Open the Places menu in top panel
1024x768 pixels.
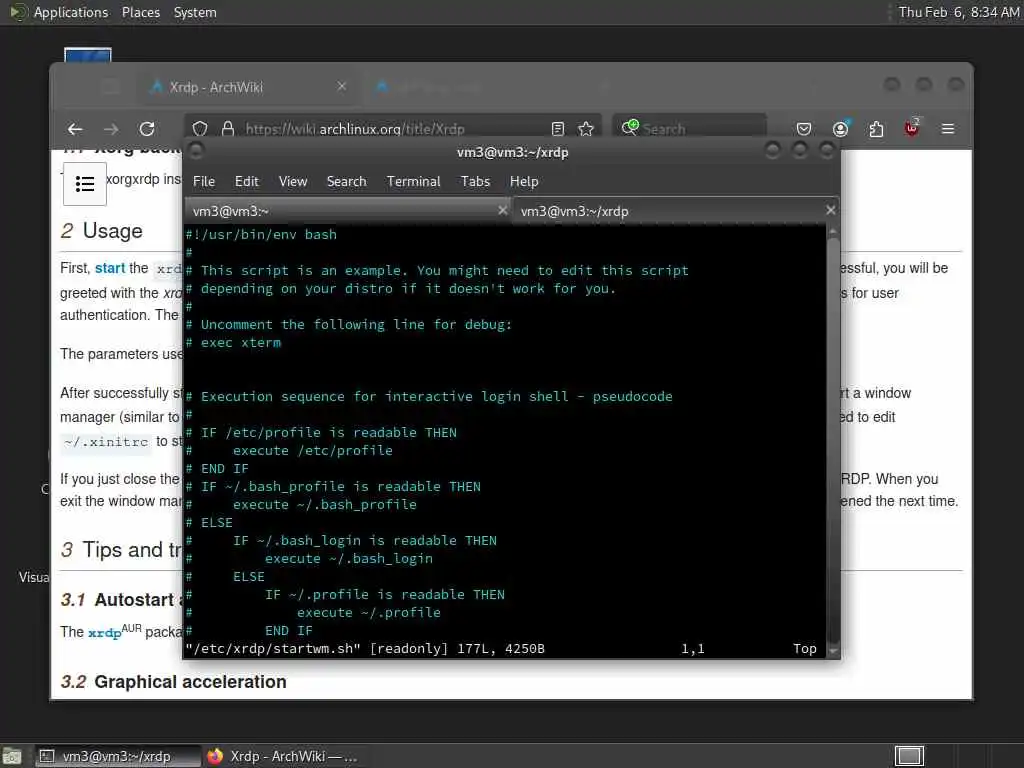pos(141,12)
